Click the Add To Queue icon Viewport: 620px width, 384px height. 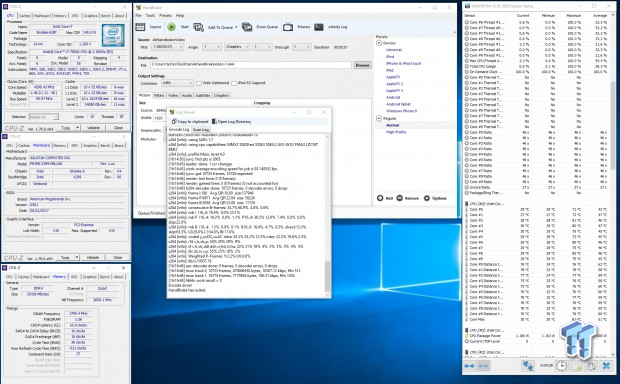[198, 27]
